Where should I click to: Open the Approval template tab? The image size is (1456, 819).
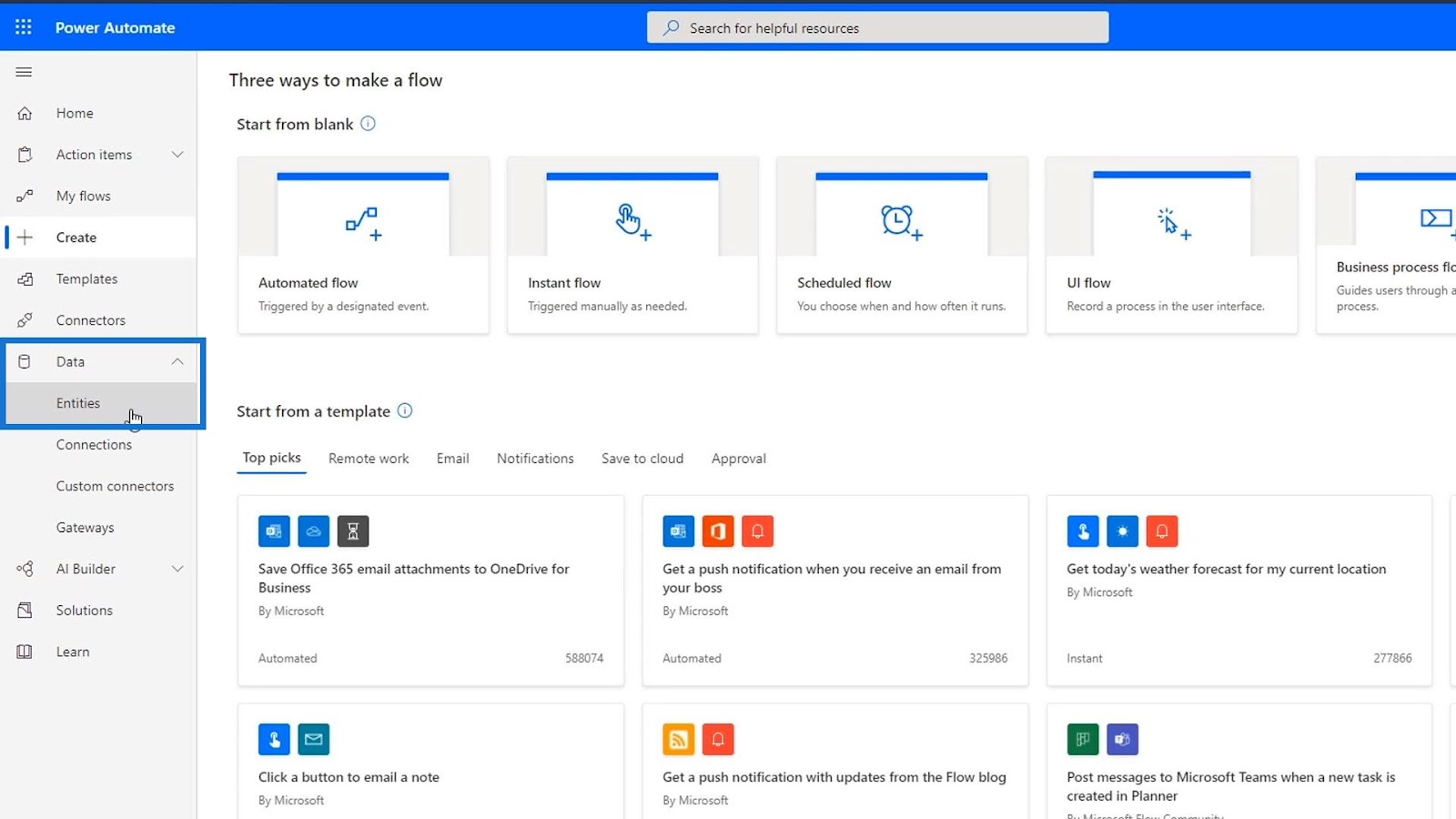[x=739, y=459]
